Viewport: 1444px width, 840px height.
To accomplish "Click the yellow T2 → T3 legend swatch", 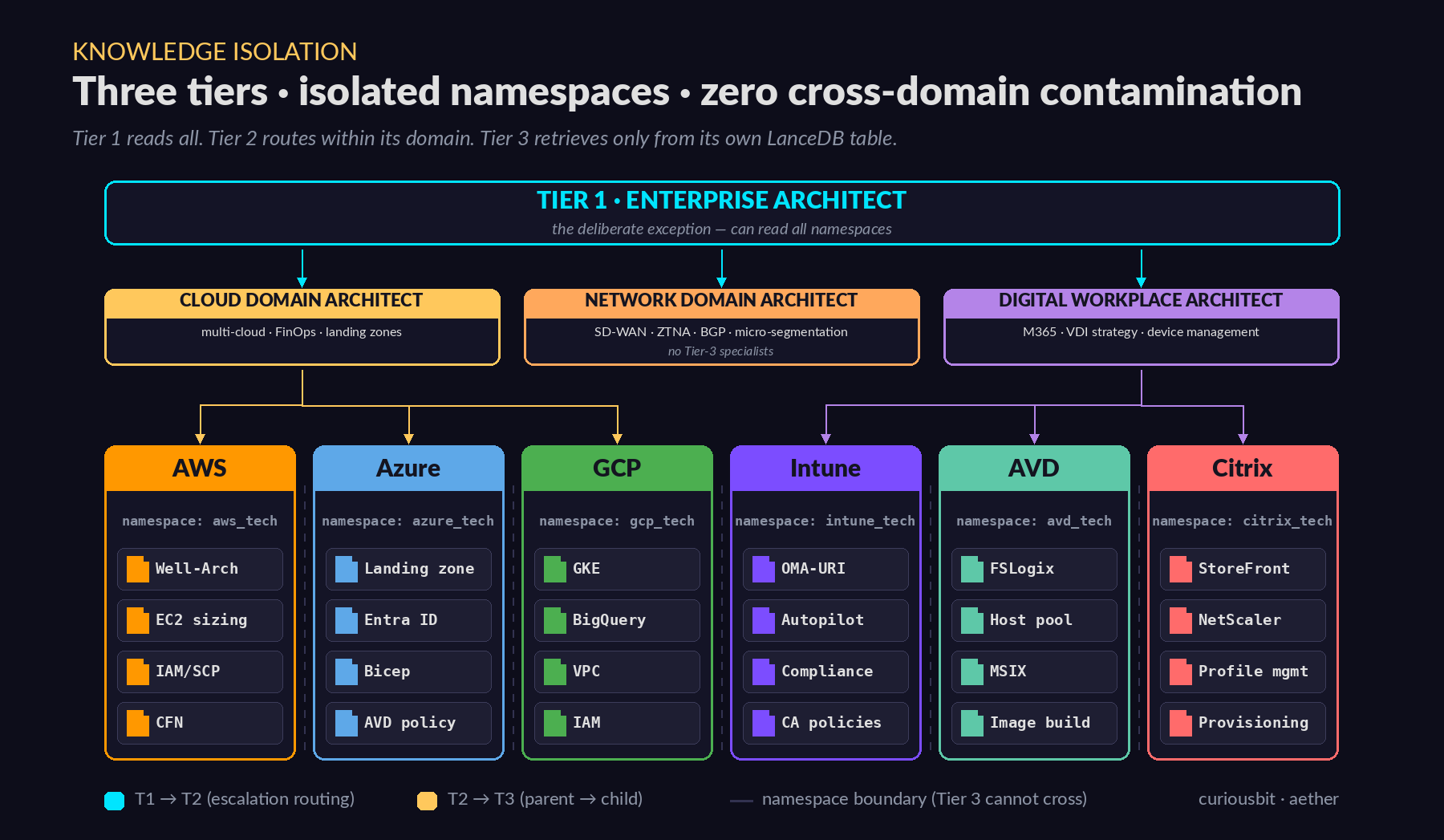I will point(428,800).
